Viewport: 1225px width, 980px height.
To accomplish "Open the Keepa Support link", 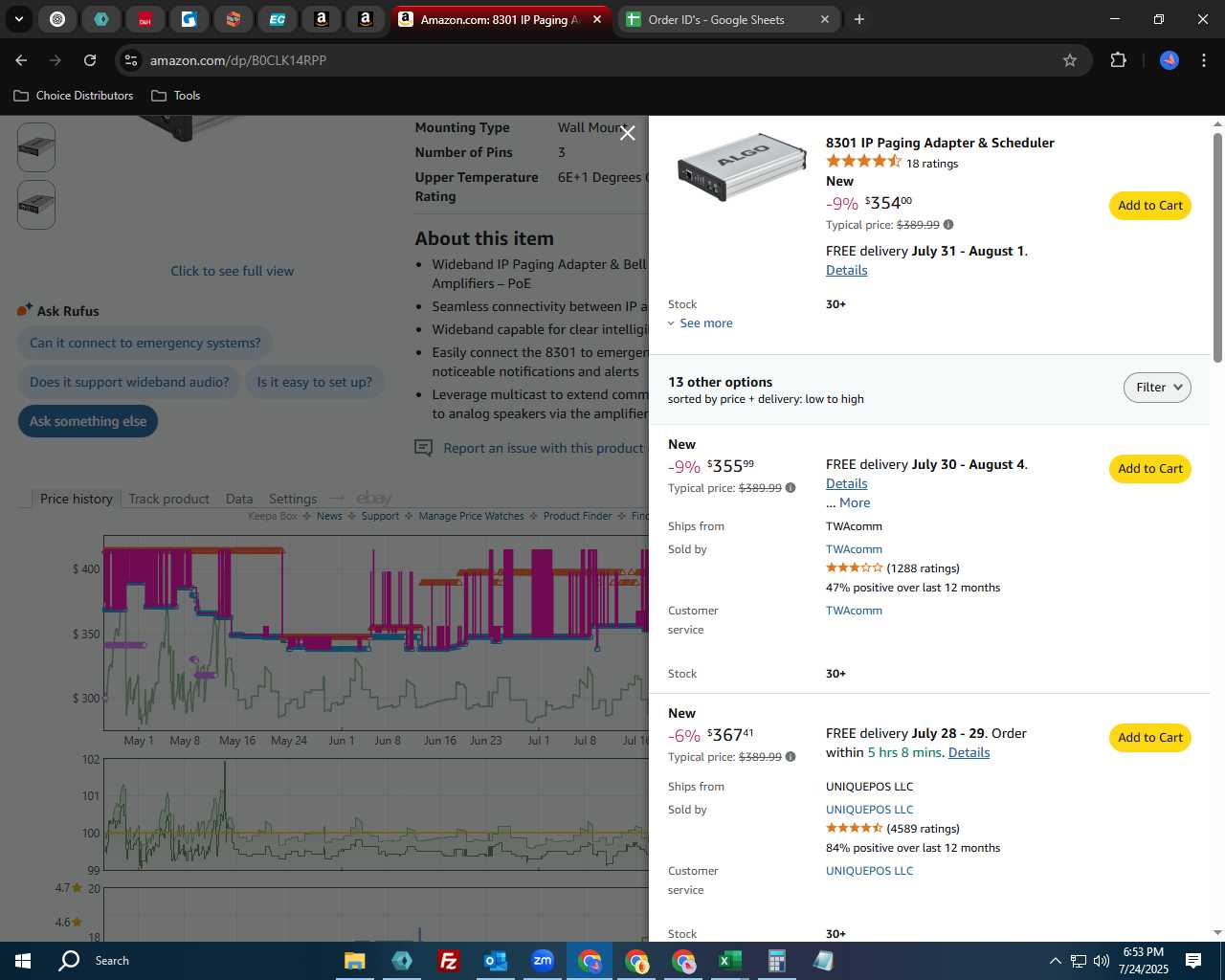I will [x=380, y=516].
